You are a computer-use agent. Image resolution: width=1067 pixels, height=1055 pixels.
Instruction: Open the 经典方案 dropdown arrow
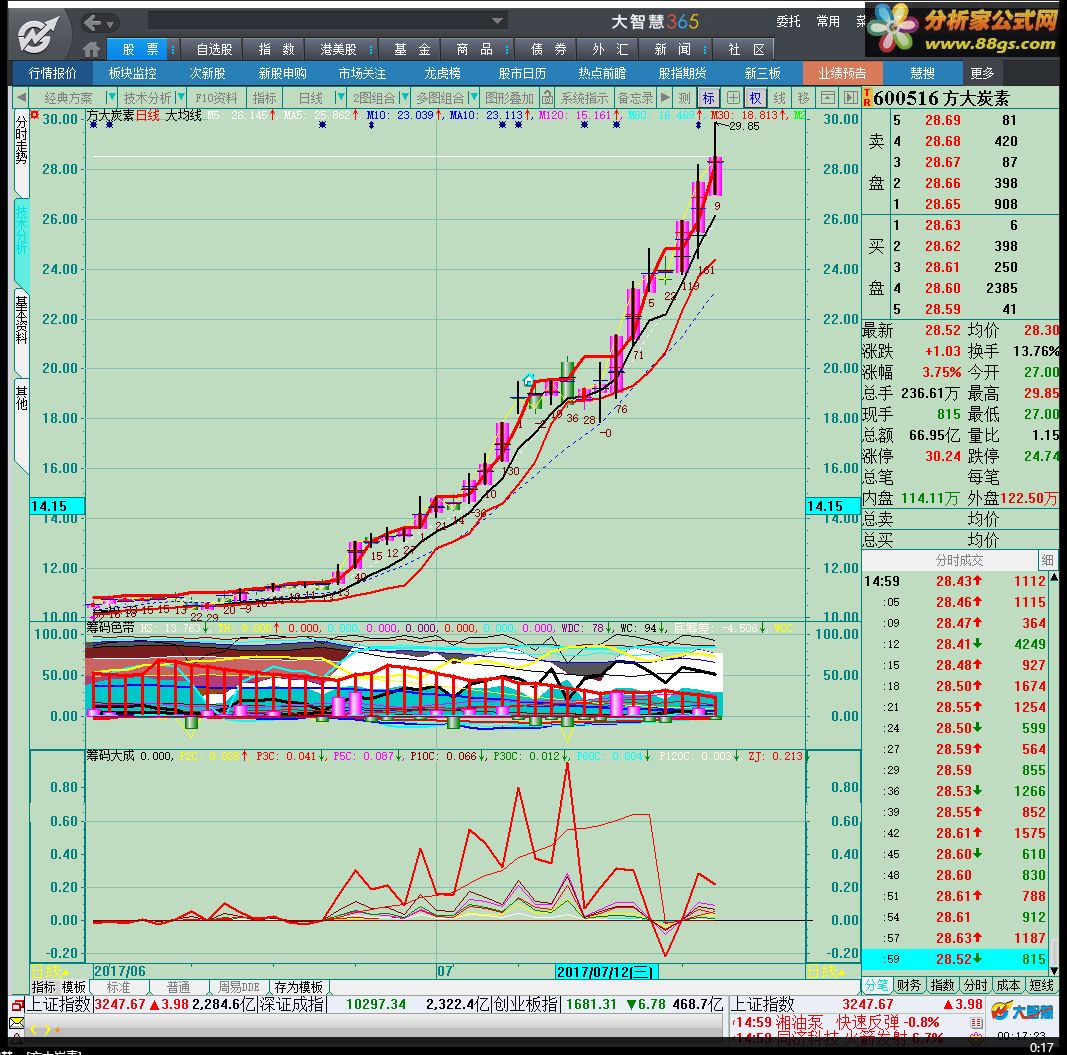tap(112, 98)
